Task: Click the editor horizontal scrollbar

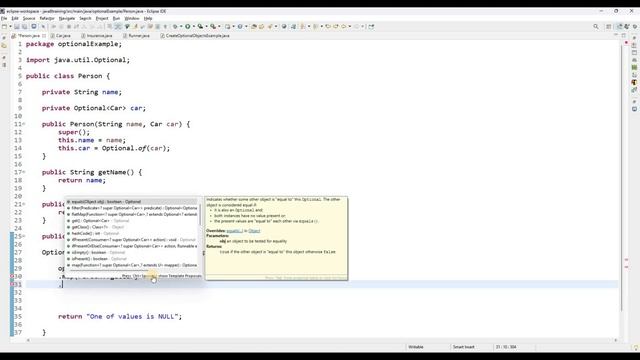Action: (x=322, y=340)
